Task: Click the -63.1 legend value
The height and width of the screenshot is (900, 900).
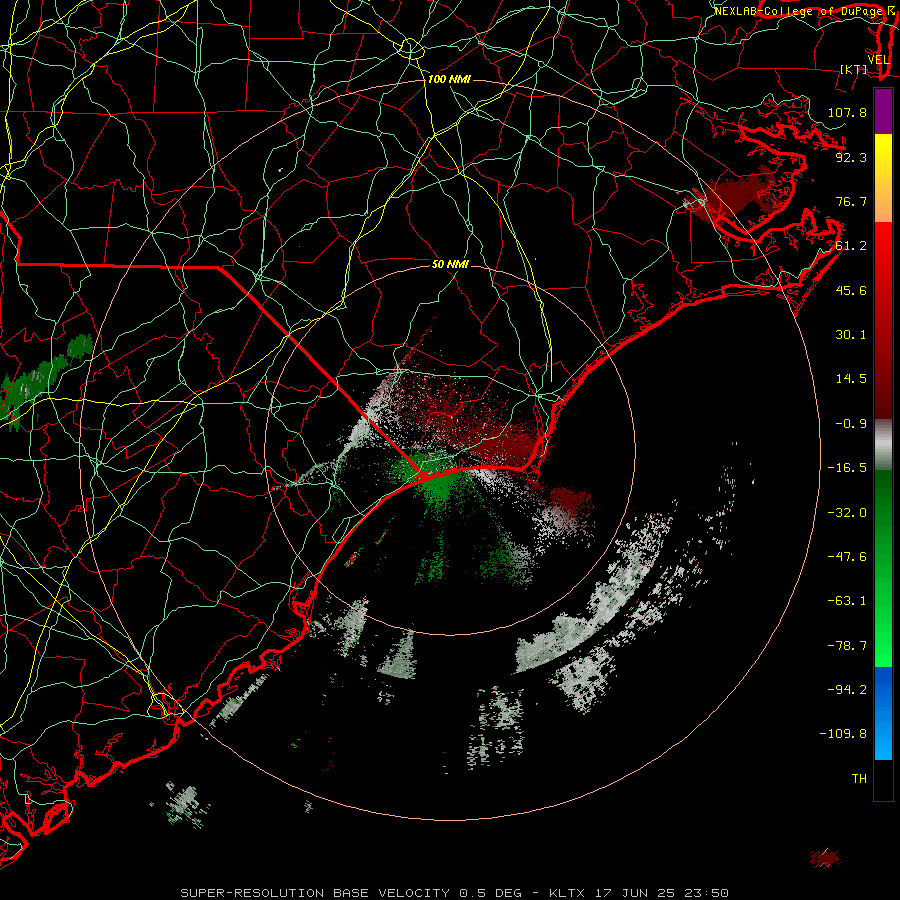Action: coord(847,601)
